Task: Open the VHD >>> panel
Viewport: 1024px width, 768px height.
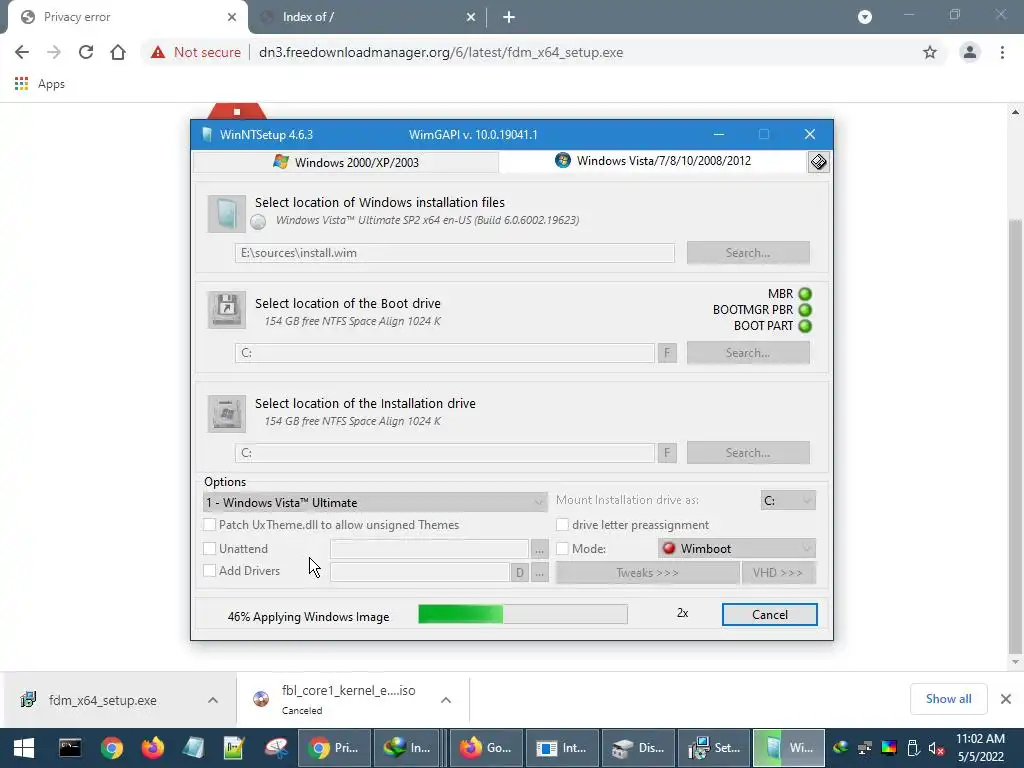Action: [x=778, y=573]
